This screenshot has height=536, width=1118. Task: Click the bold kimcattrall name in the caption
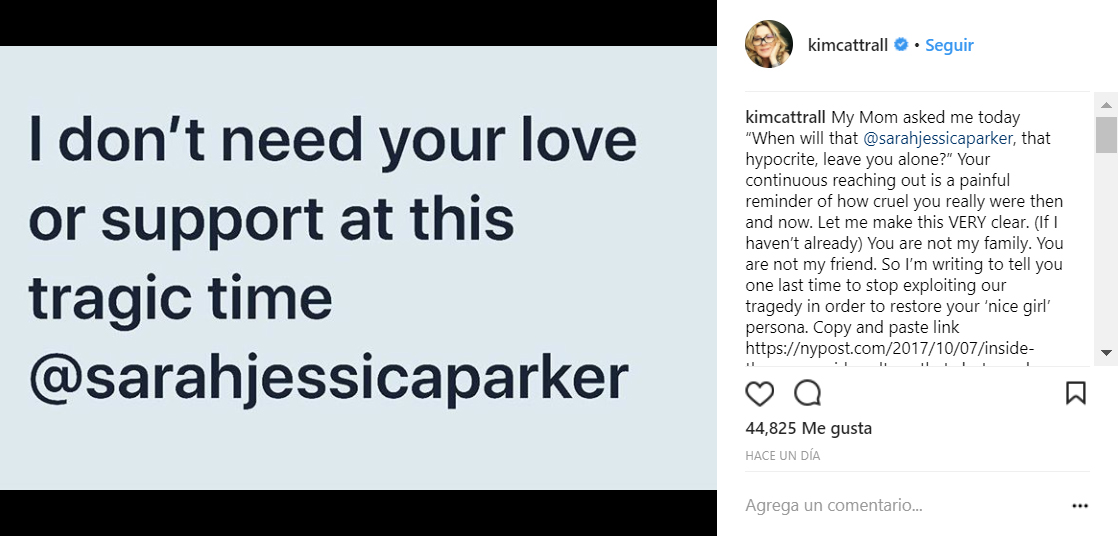pyautogui.click(x=786, y=117)
